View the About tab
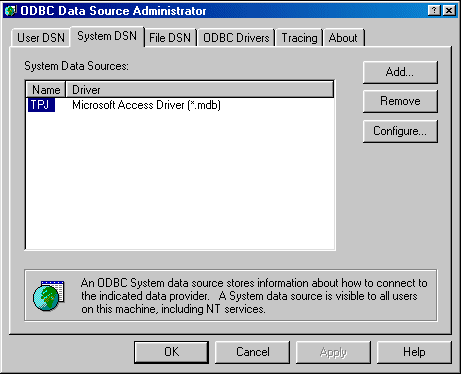The width and height of the screenshot is (461, 374). point(343,38)
